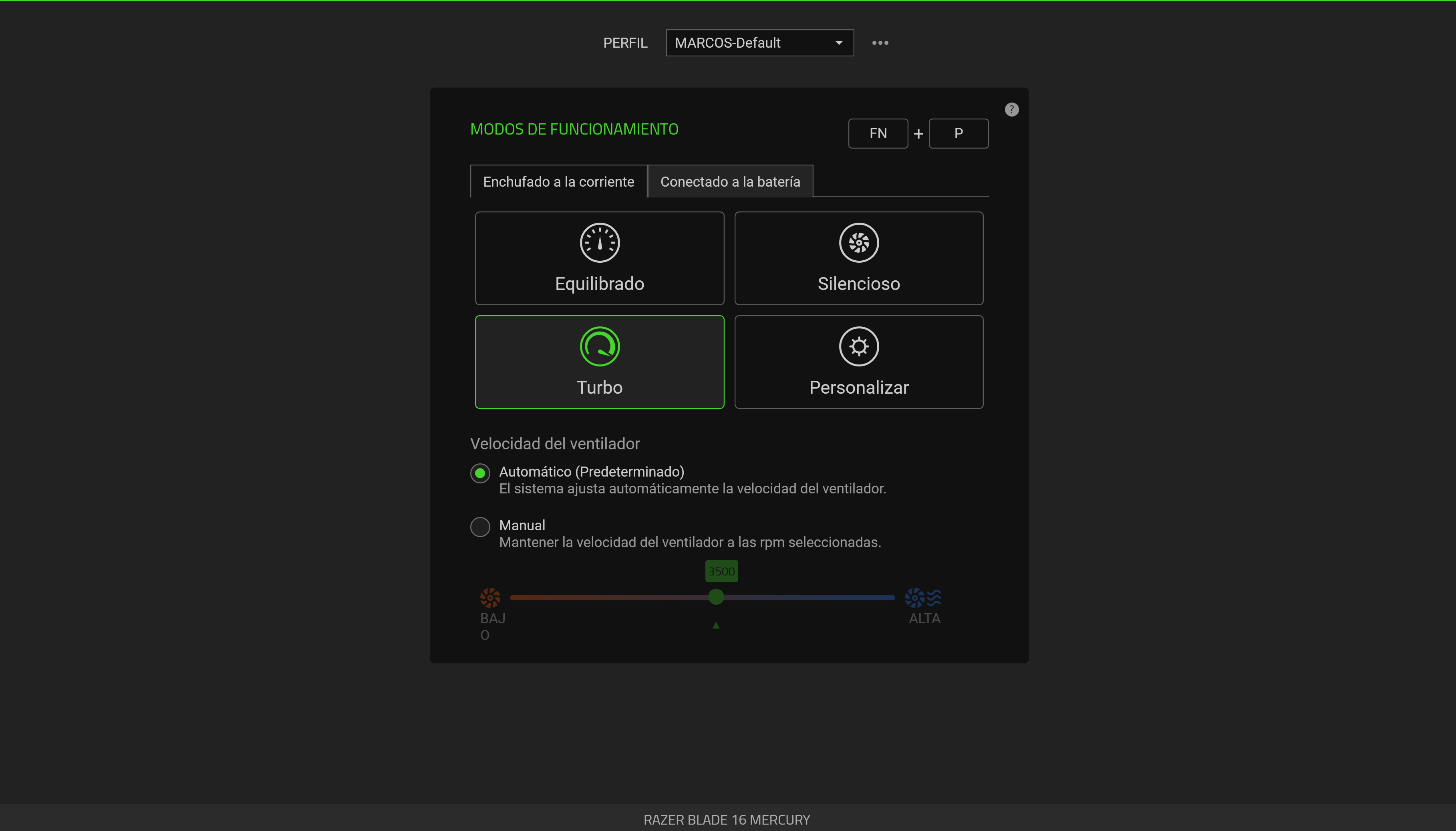Click the MODOS DE FUNCIONAMIENTO heading
Image resolution: width=1456 pixels, height=831 pixels.
[x=574, y=130]
